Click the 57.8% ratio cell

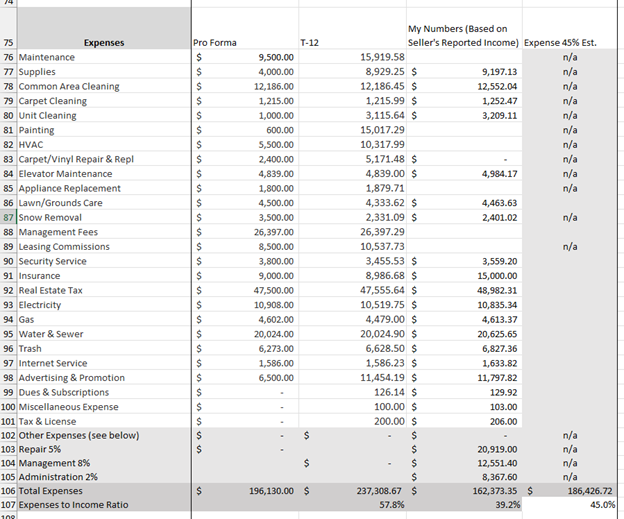pos(352,505)
